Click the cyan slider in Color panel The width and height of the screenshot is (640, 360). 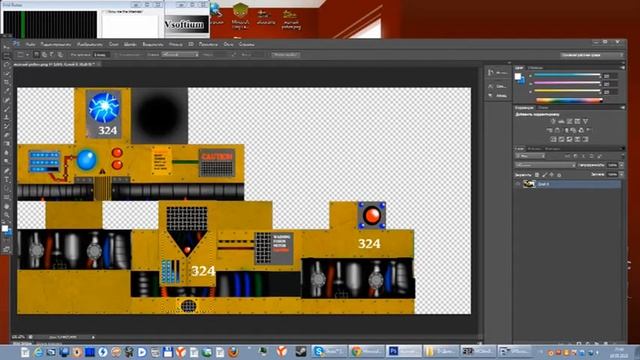tap(567, 75)
